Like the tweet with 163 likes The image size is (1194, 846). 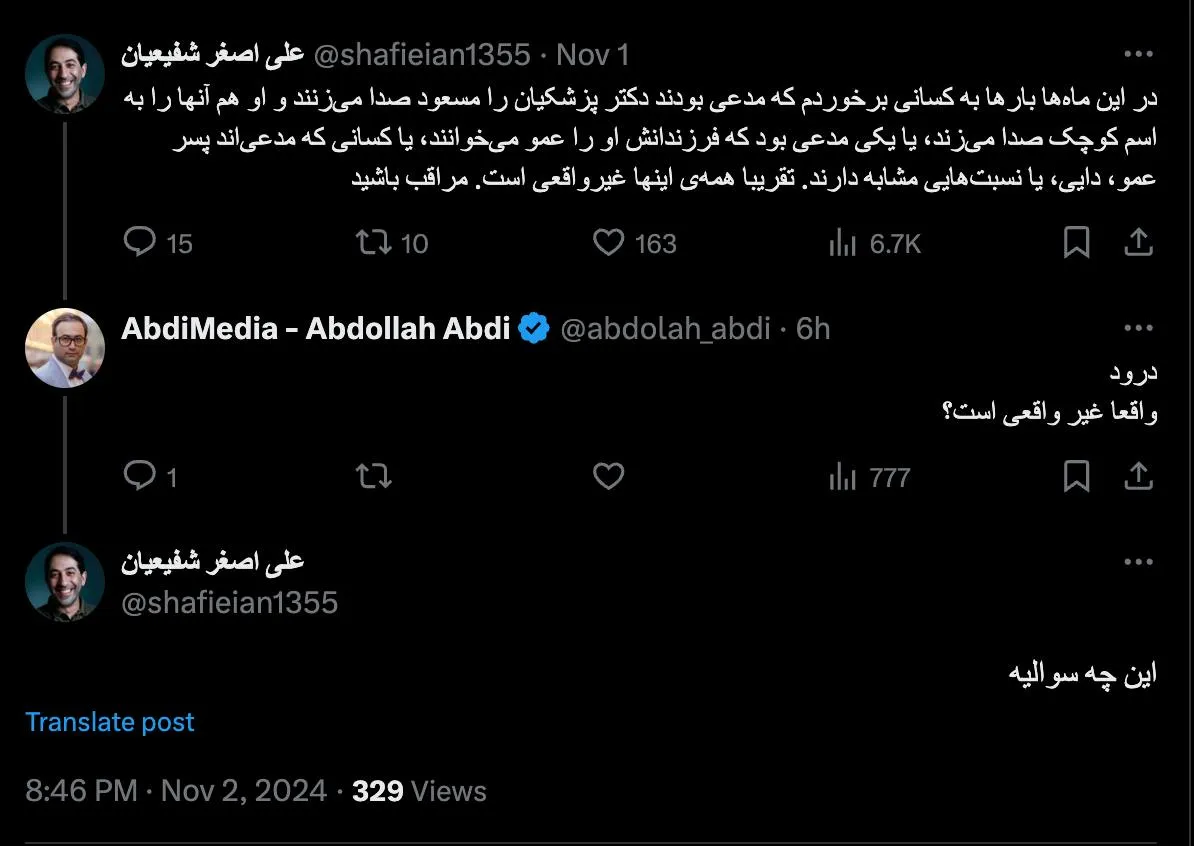pos(608,242)
